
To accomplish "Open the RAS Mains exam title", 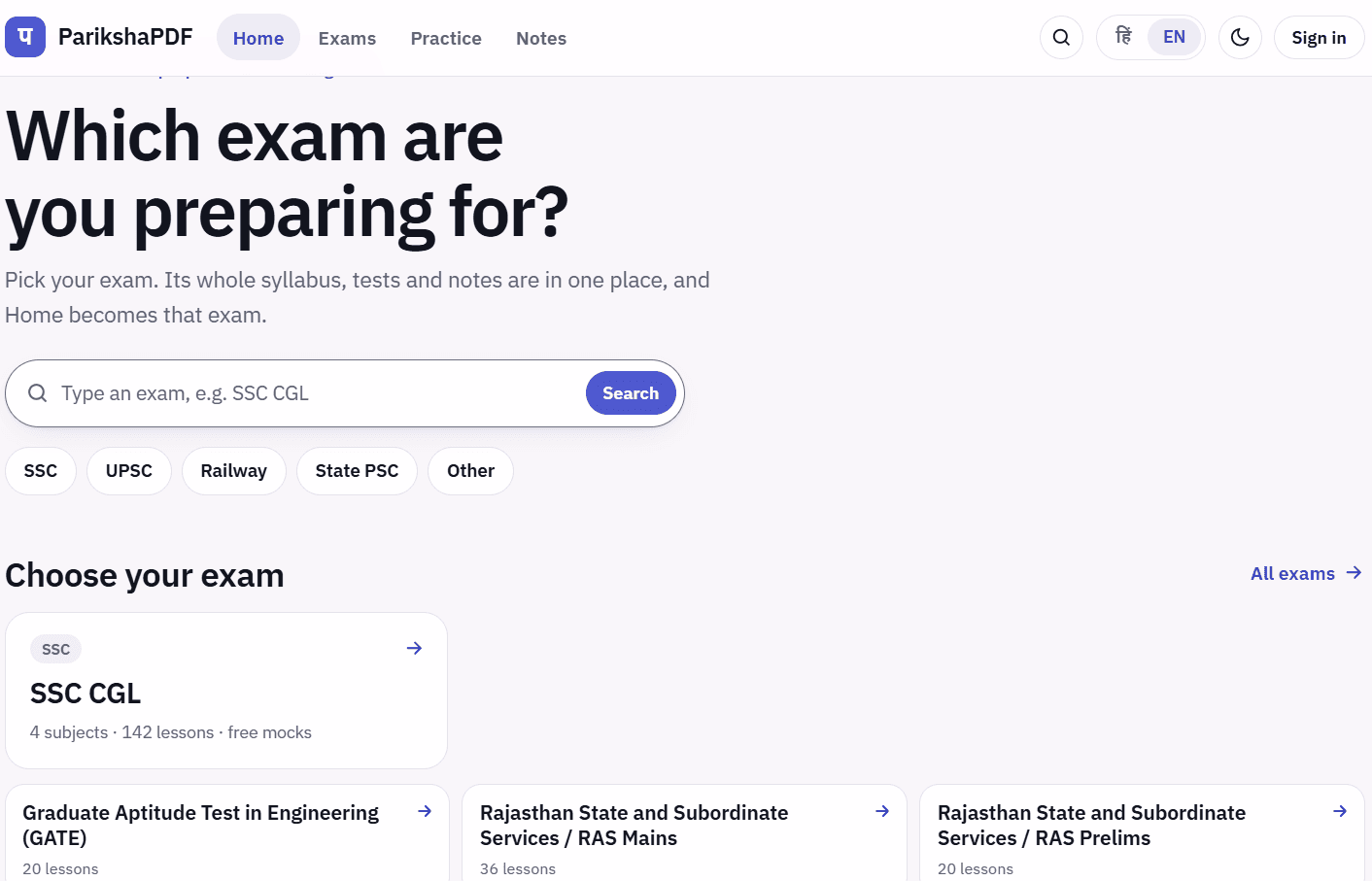I will click(635, 826).
